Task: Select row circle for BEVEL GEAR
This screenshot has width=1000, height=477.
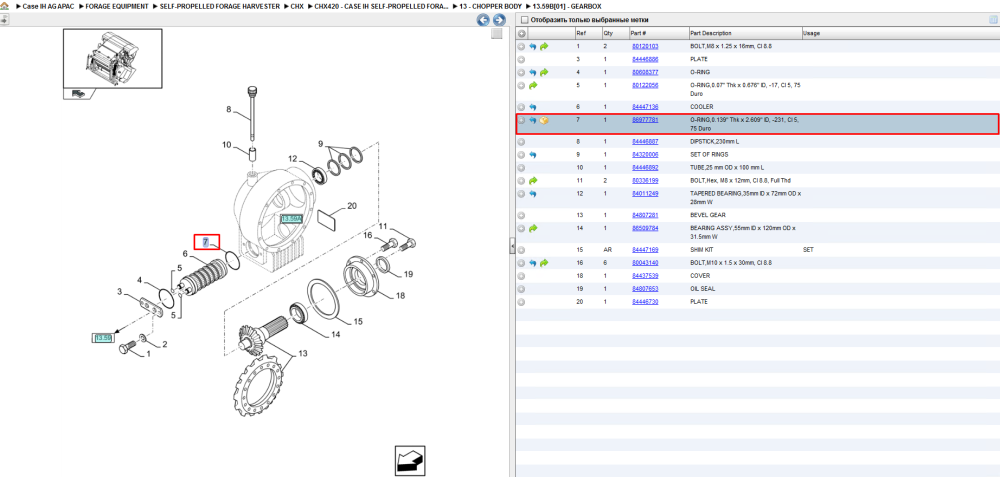Action: pyautogui.click(x=521, y=215)
